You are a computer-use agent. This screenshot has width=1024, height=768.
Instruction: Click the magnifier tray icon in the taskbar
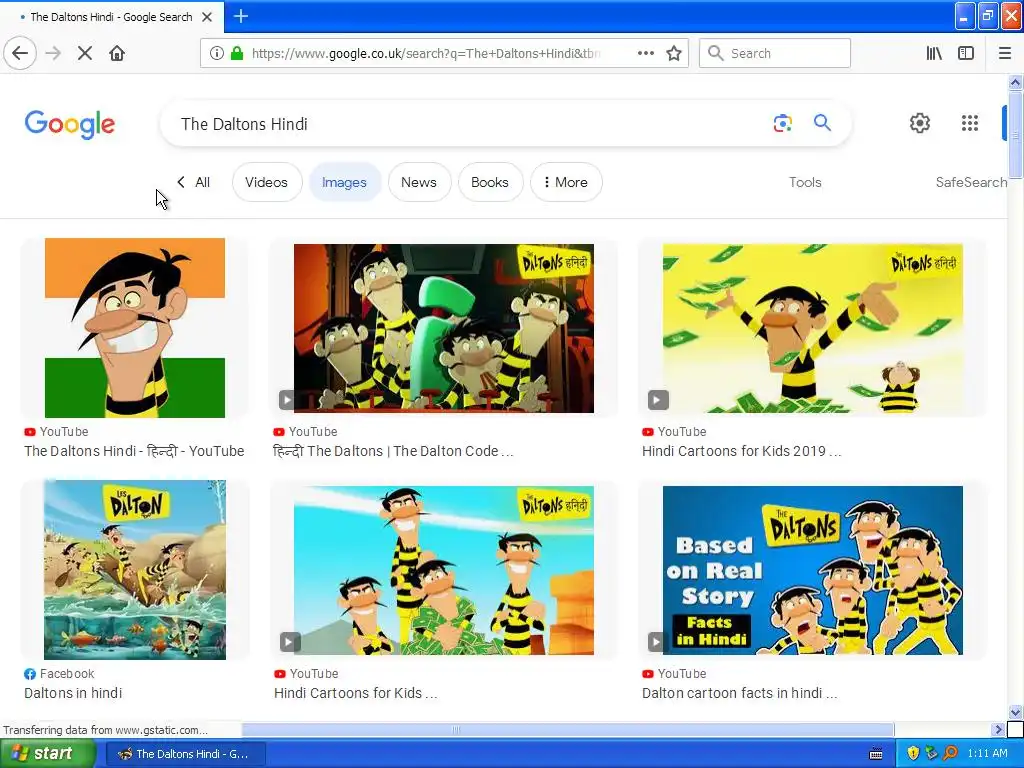pos(950,753)
